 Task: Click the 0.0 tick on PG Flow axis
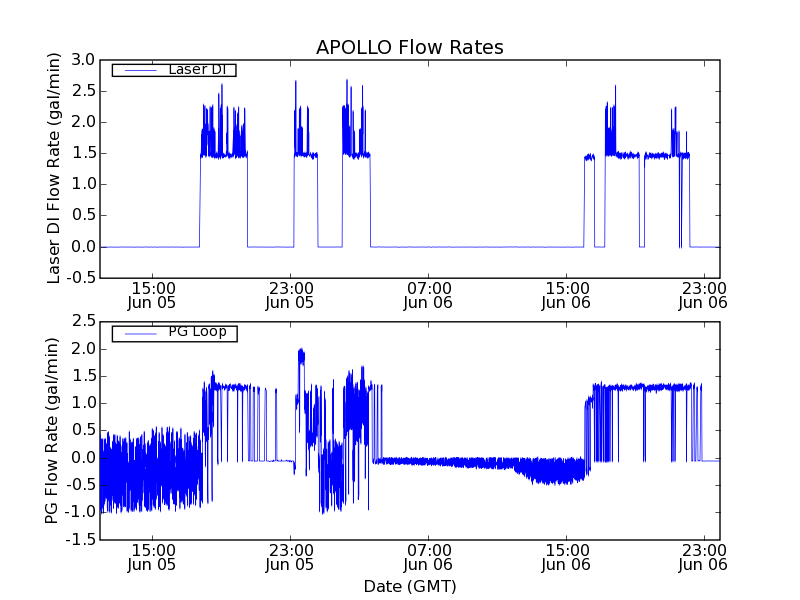tap(83, 458)
